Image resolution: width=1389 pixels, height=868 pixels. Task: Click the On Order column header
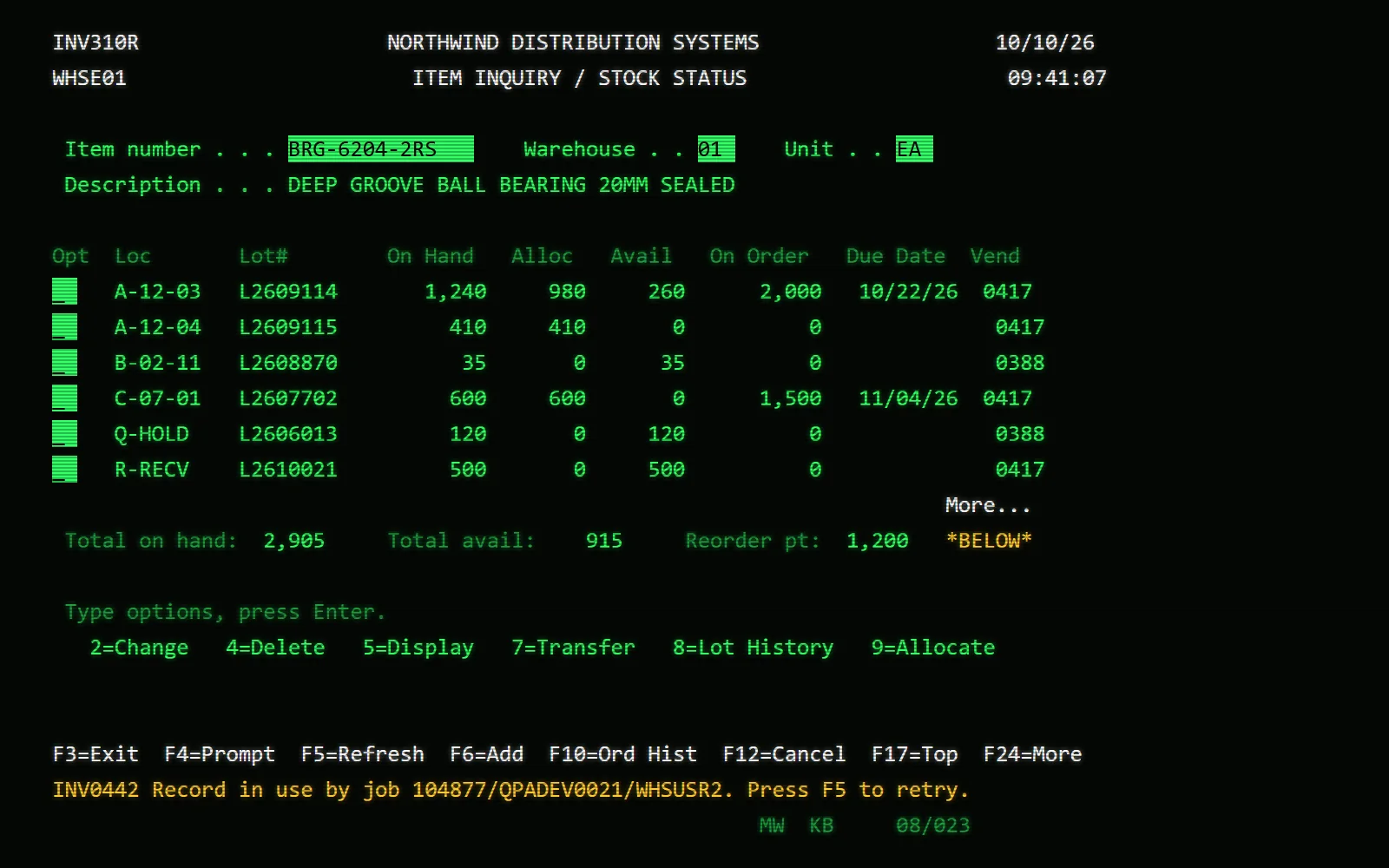click(759, 256)
